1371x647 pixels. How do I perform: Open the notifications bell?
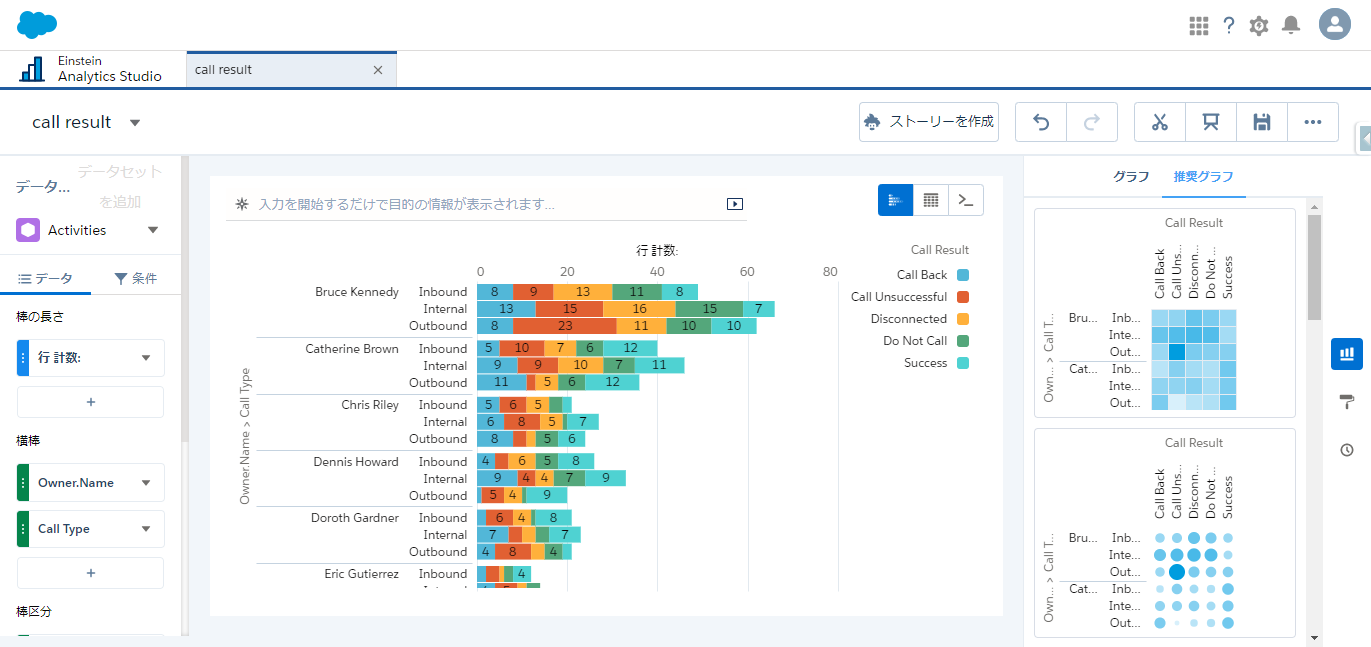coord(1291,25)
